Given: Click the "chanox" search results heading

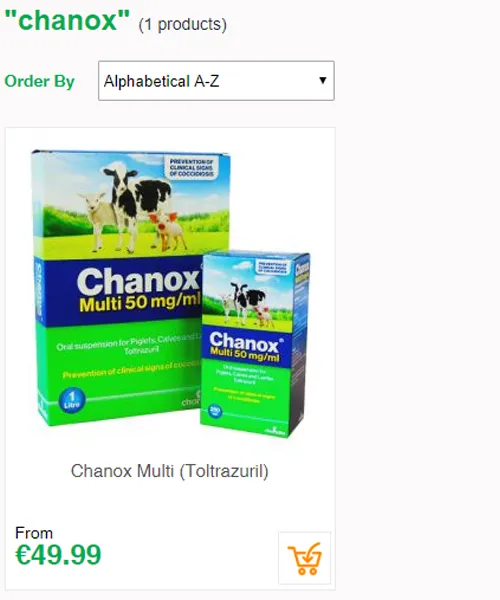Looking at the screenshot, I should pyautogui.click(x=67, y=21).
